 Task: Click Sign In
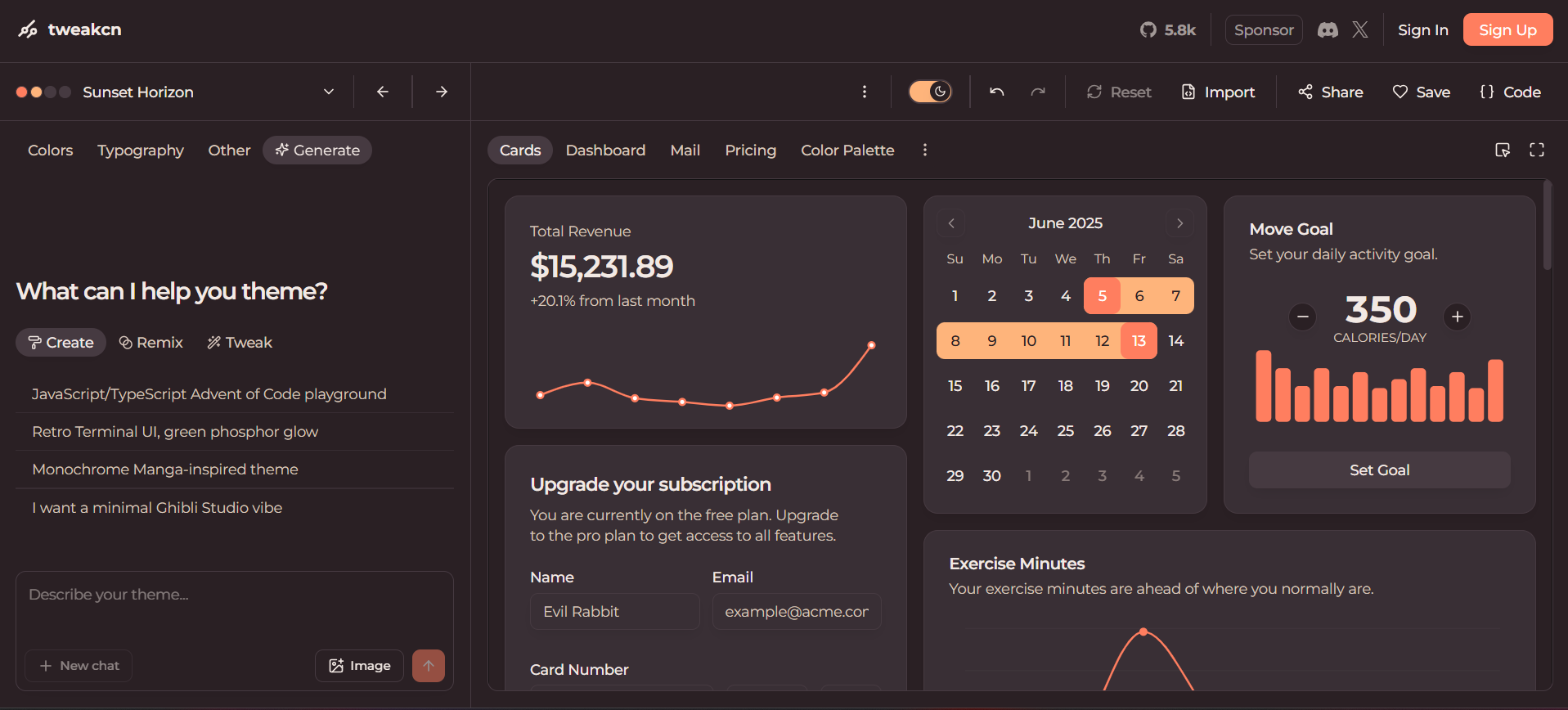(x=1422, y=30)
